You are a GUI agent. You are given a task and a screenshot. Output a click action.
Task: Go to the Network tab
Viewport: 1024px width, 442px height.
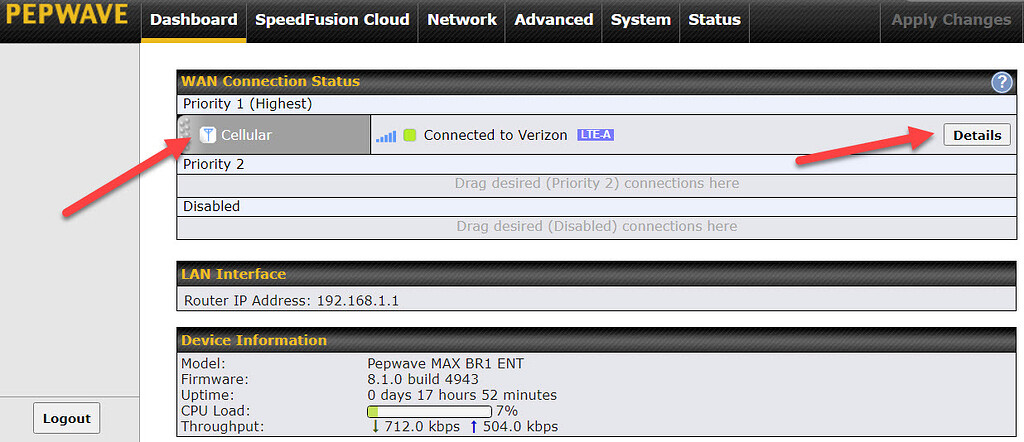tap(461, 20)
